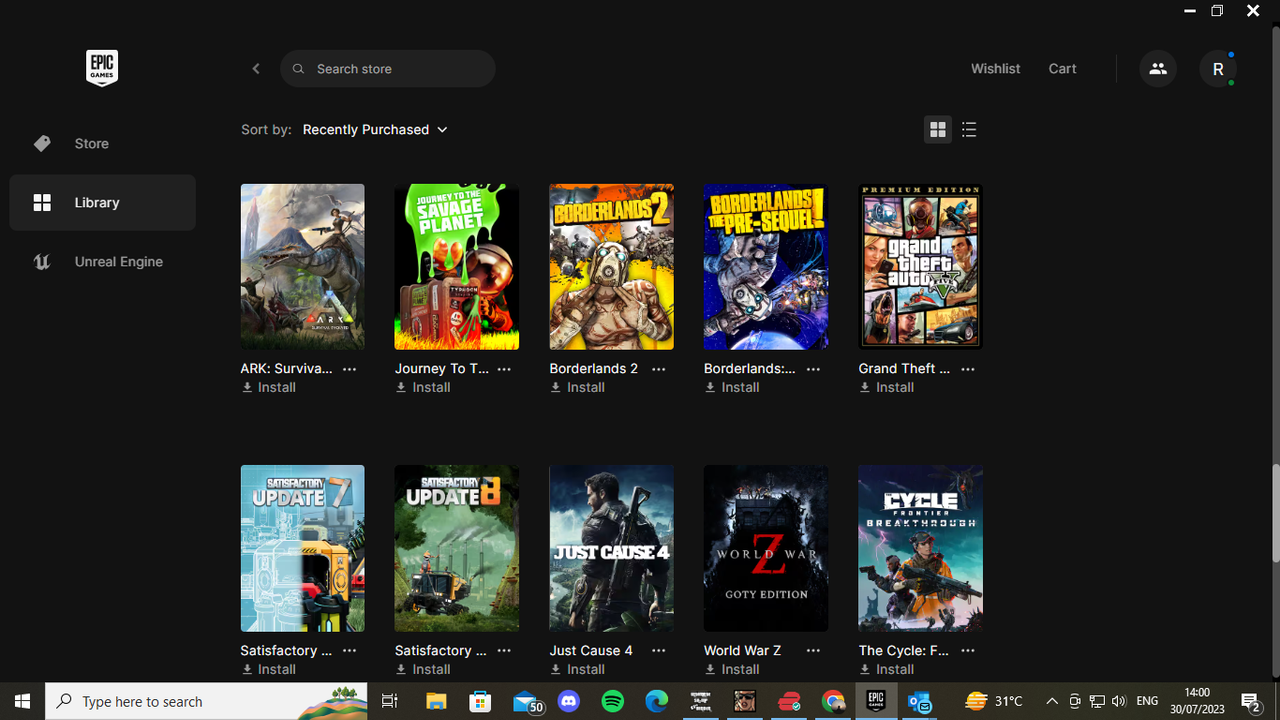
Task: Install Grand Theft Auto V
Action: point(887,388)
